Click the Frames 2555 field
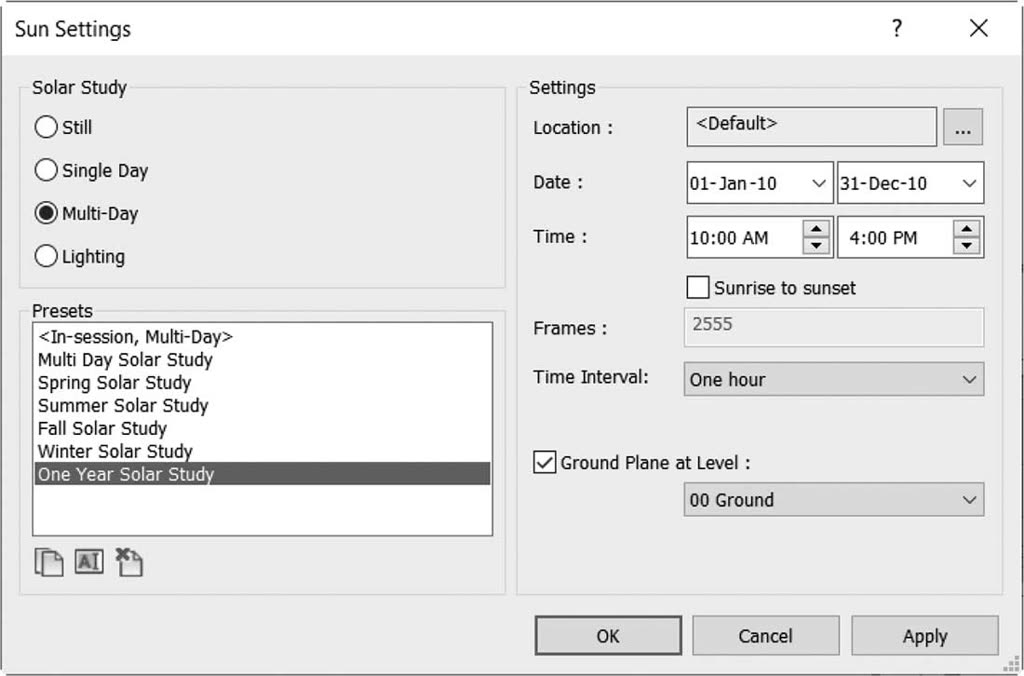 tap(834, 327)
